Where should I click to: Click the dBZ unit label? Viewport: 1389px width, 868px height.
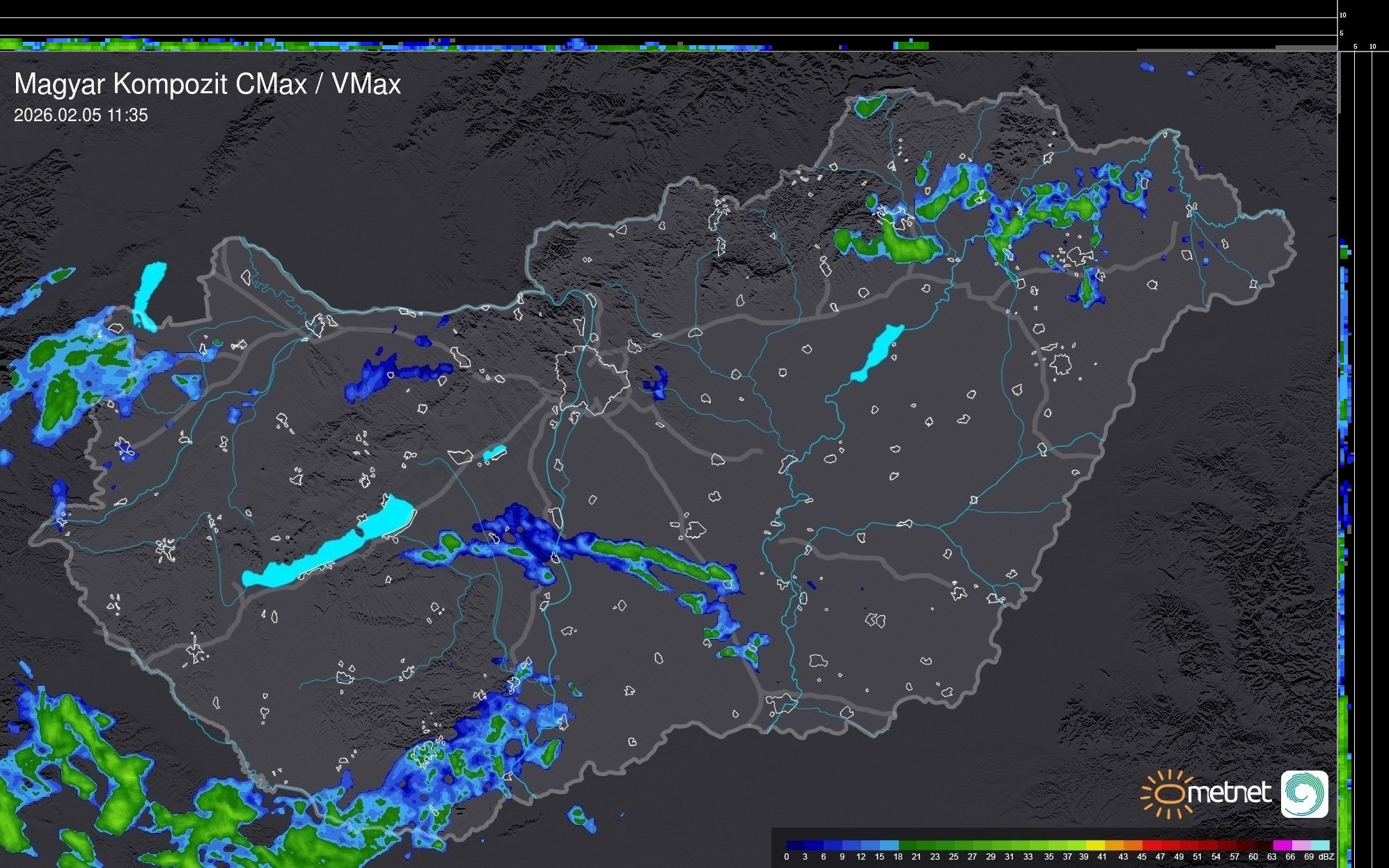coord(1326,857)
